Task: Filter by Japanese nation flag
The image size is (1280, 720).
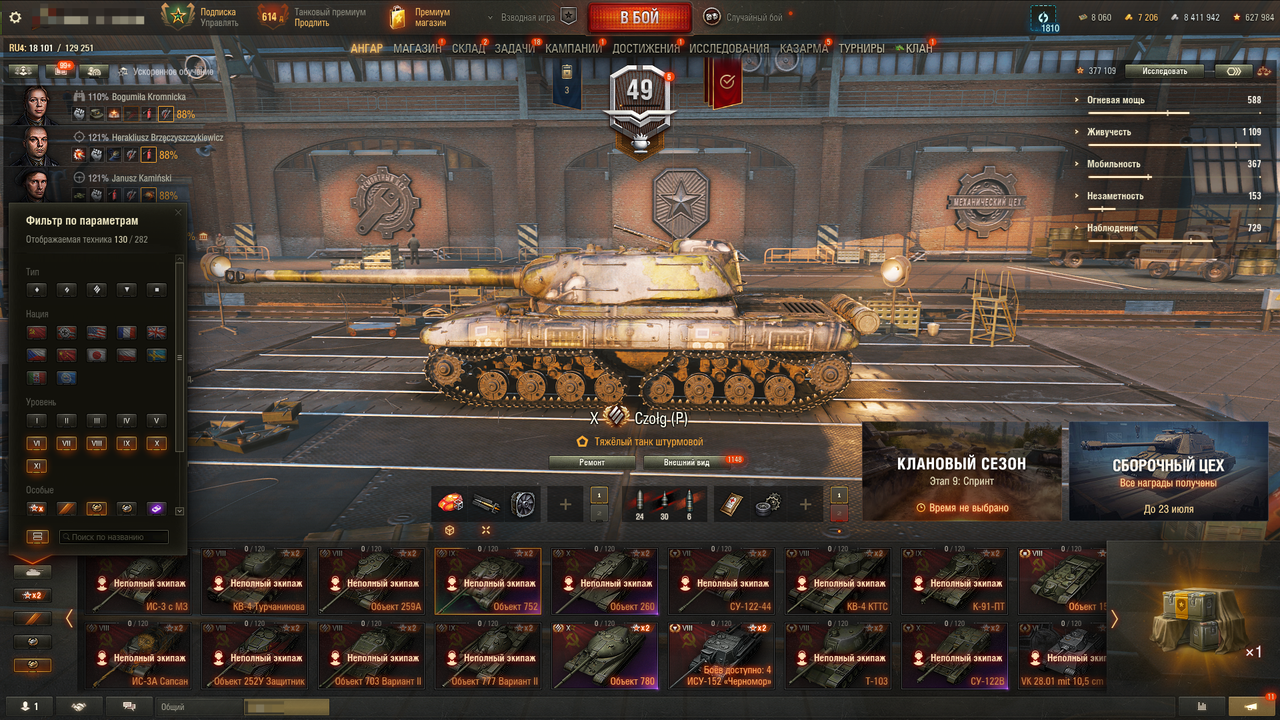Action: 97,355
